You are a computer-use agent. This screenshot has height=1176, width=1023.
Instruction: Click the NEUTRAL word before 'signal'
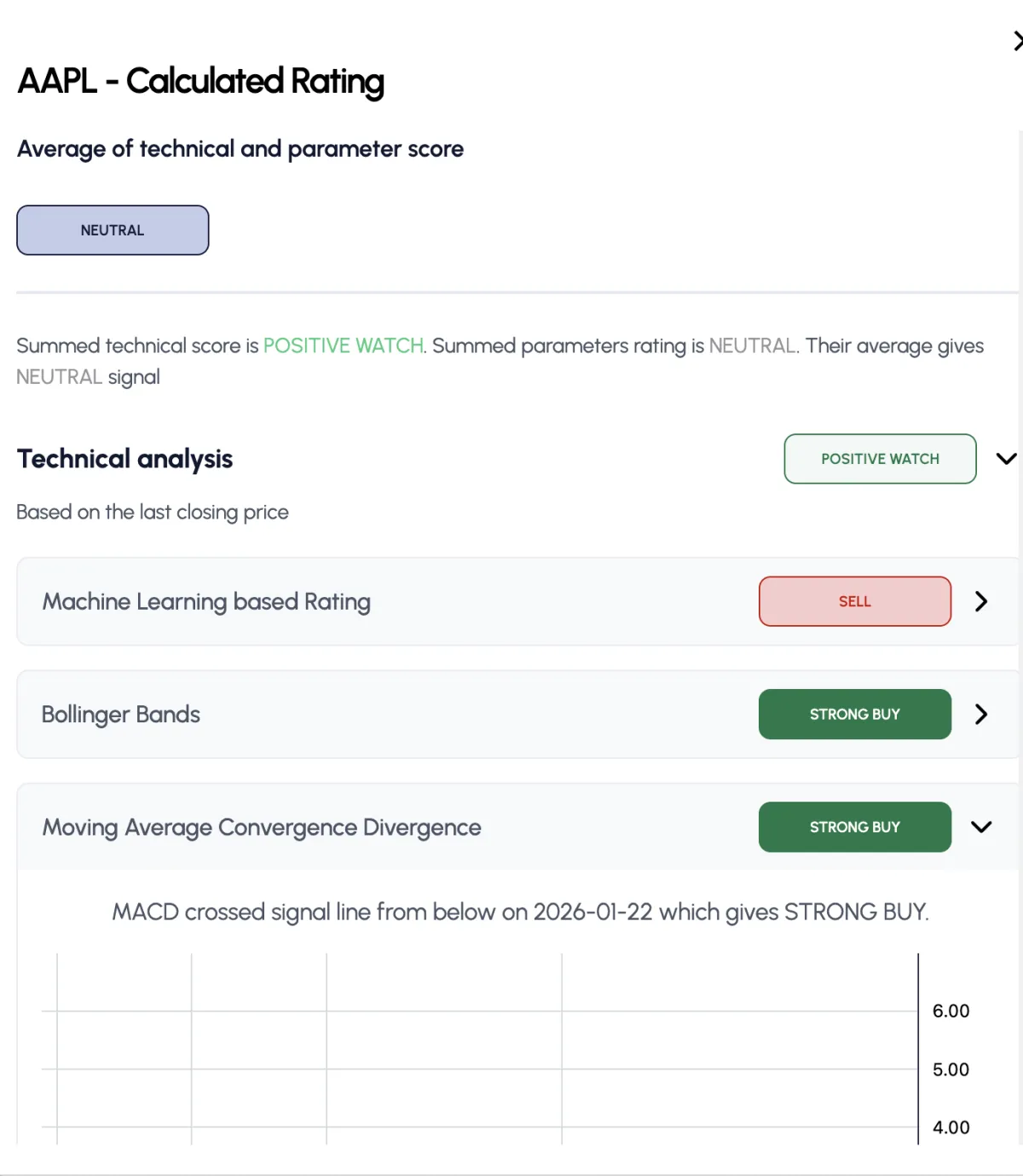pos(59,377)
